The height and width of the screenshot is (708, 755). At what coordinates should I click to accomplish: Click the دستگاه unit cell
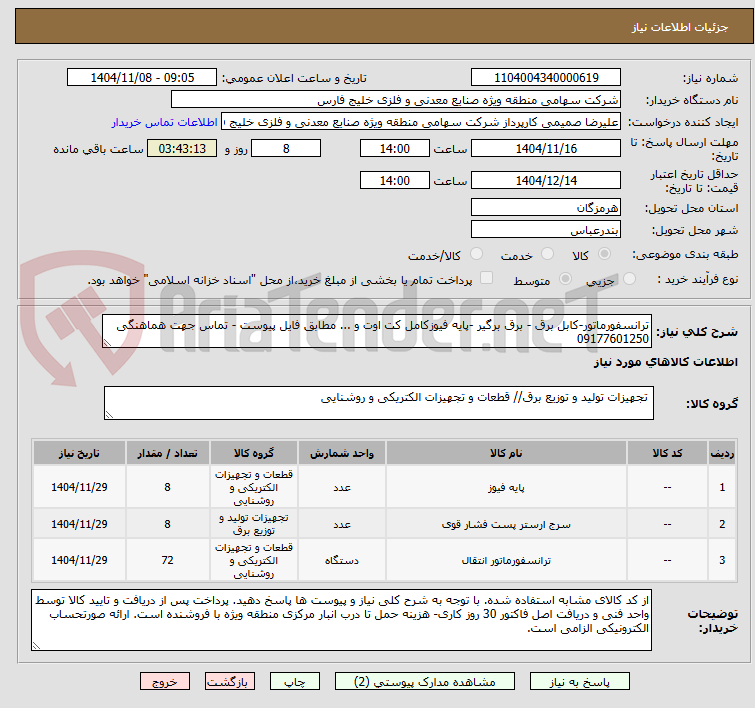click(x=342, y=560)
